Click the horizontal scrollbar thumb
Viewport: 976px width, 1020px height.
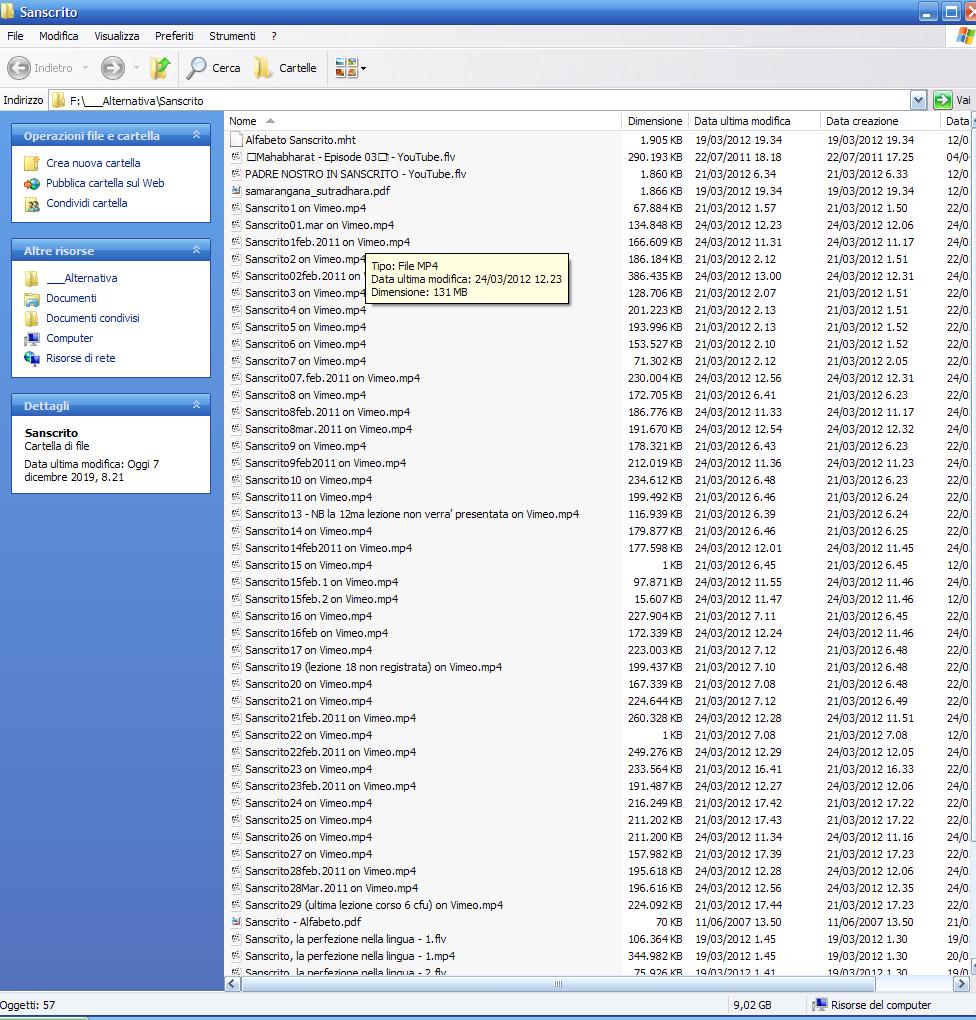557,984
